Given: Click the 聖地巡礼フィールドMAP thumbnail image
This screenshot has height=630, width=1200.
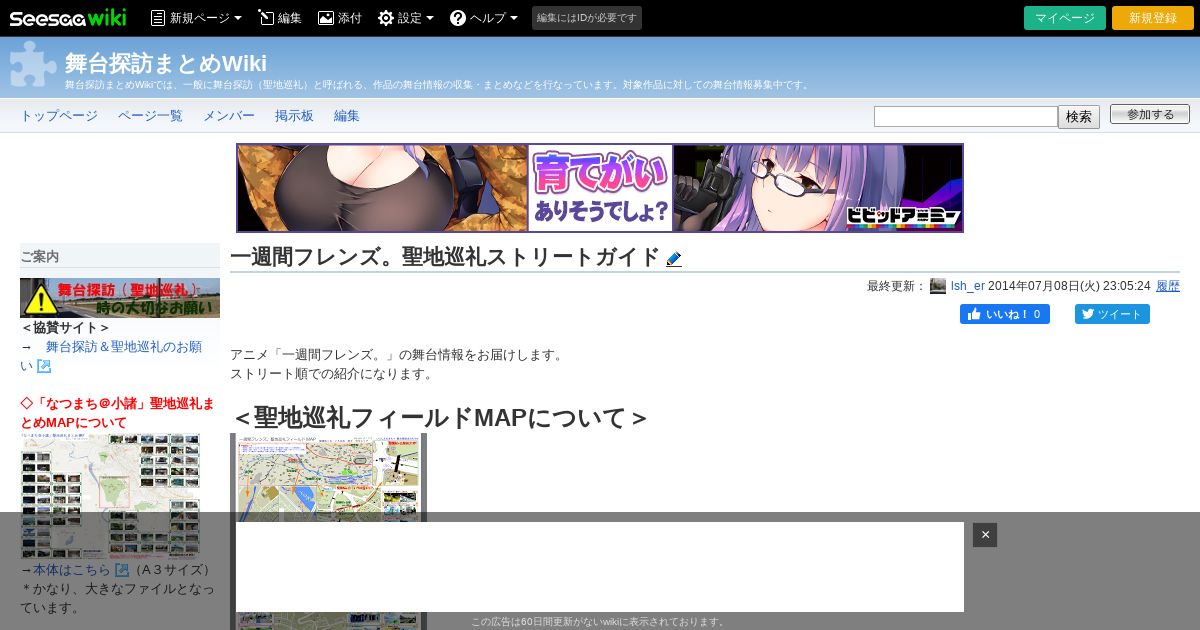Looking at the screenshot, I should click(328, 531).
